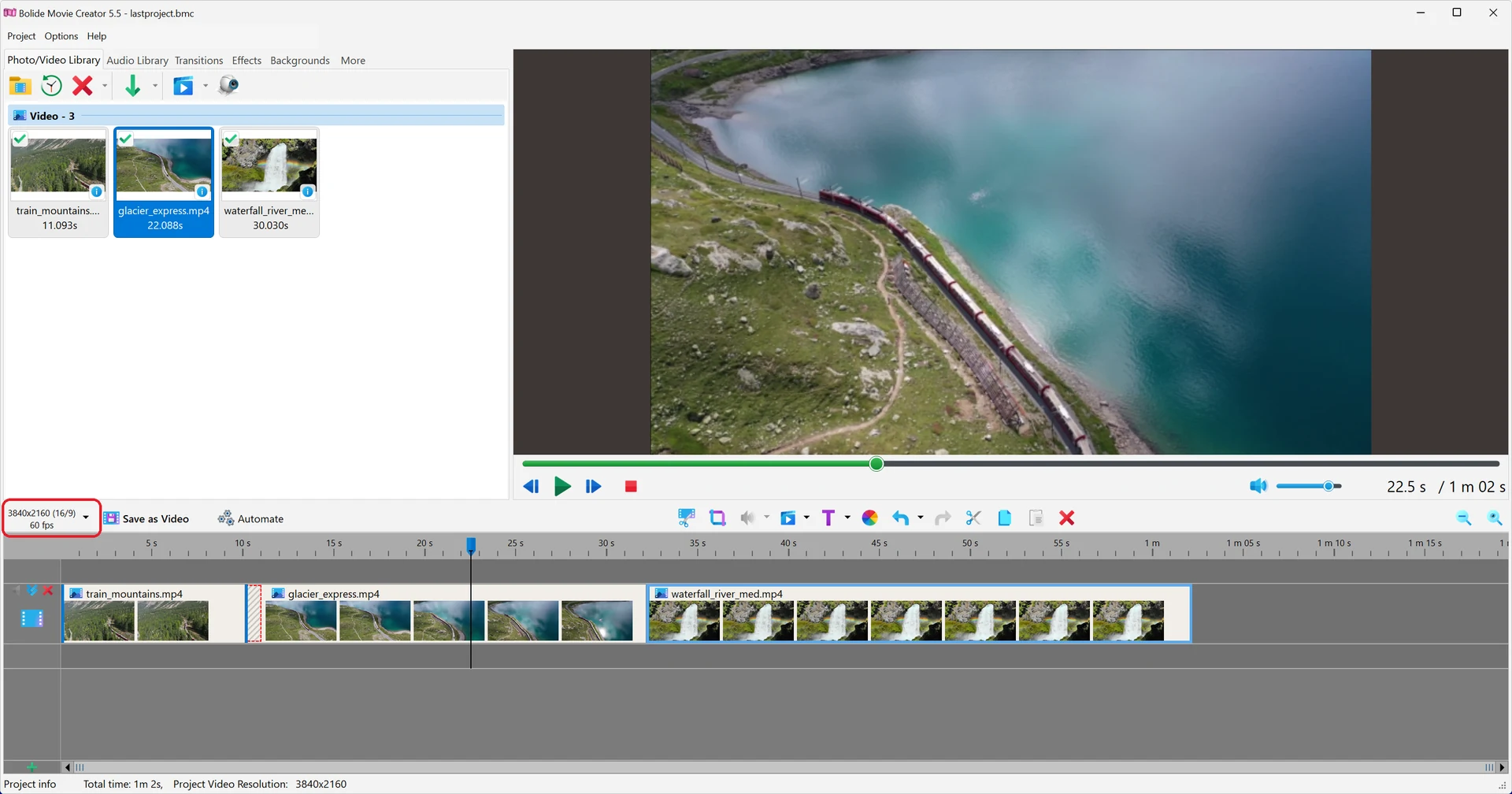
Task: Click the clock refresh icon in library toolbar
Action: (51, 85)
